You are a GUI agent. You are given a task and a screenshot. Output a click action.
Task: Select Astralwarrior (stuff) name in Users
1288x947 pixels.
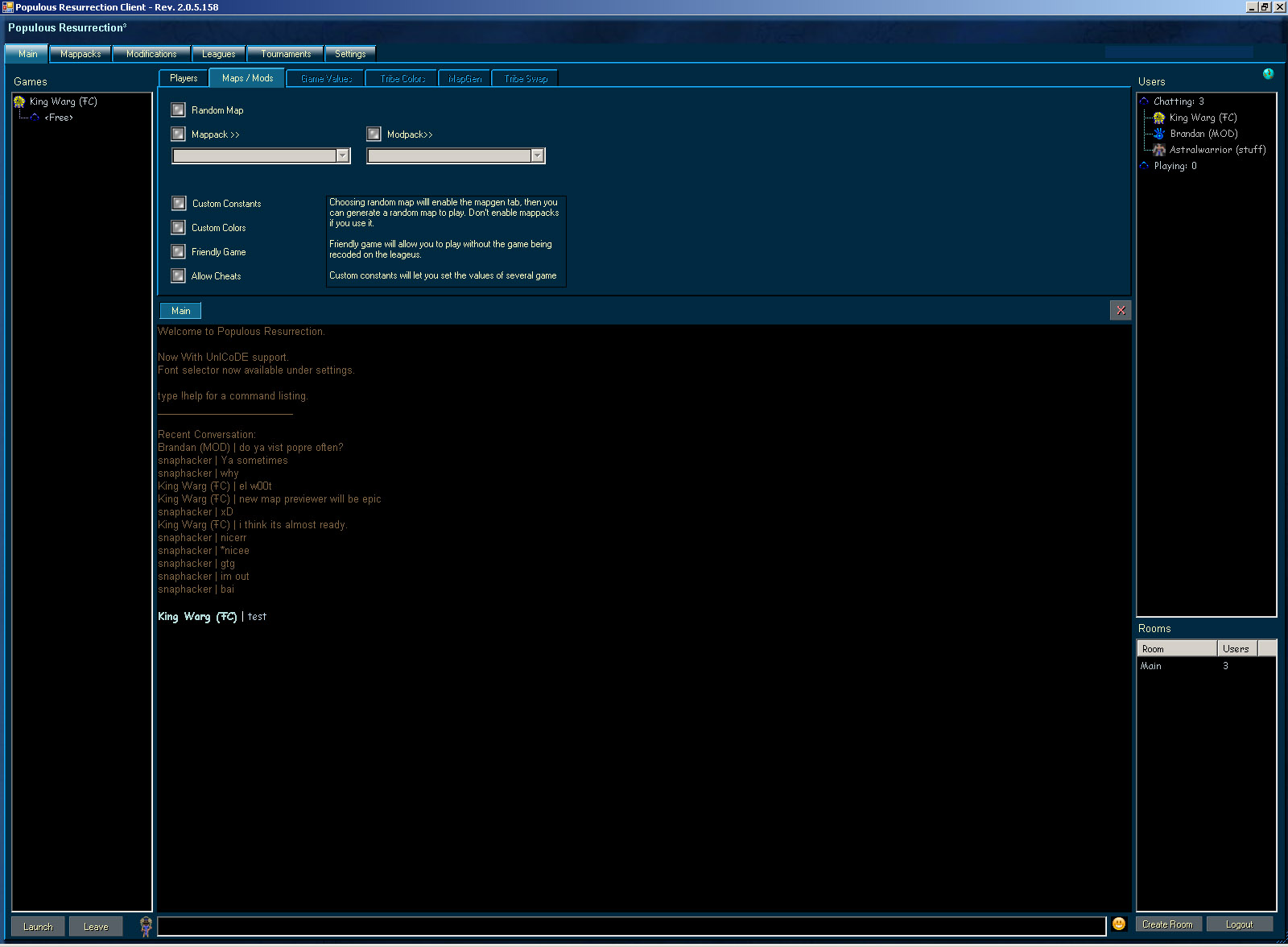[1217, 150]
